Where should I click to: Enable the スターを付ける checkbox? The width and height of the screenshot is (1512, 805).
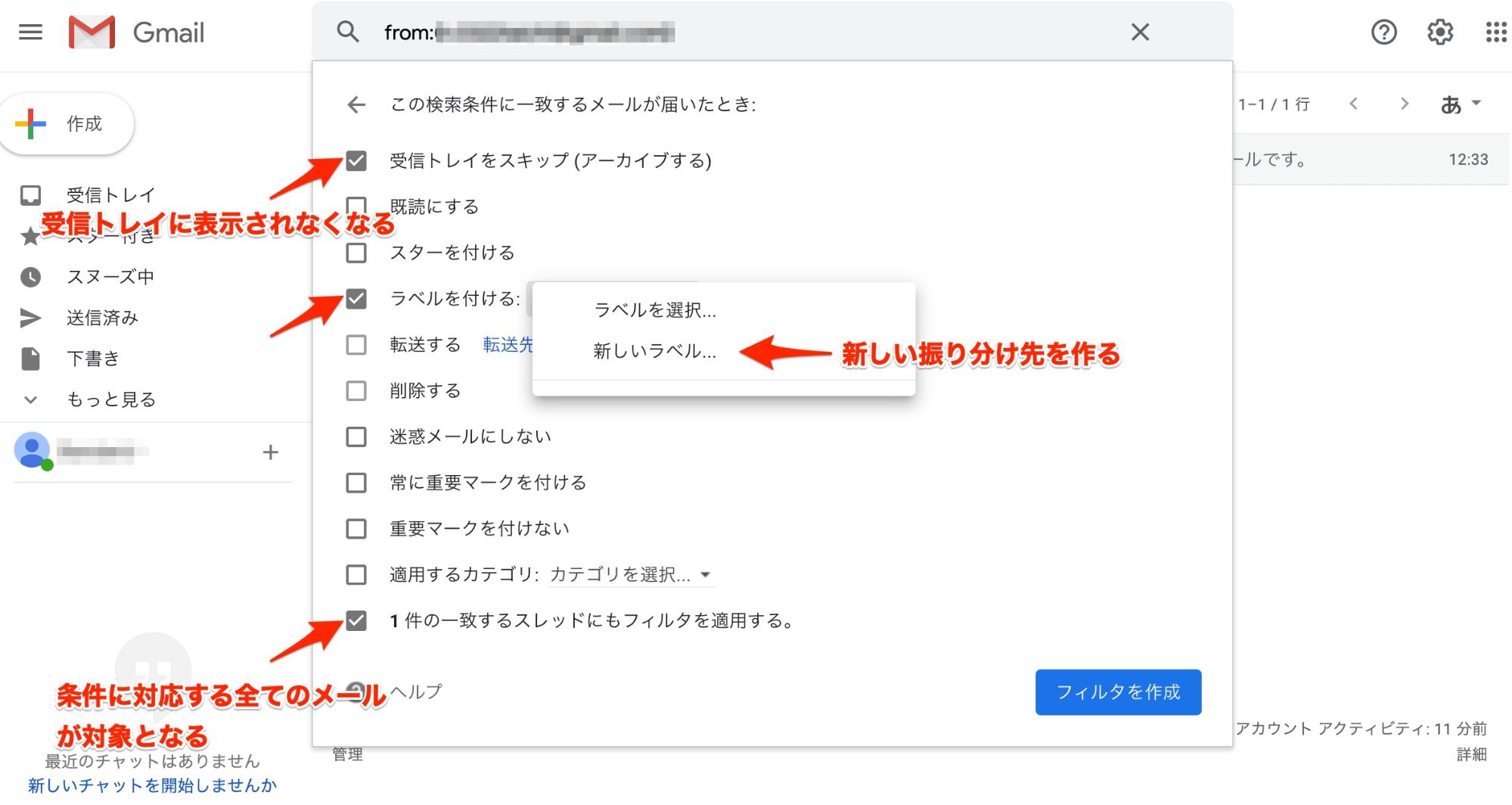point(356,253)
